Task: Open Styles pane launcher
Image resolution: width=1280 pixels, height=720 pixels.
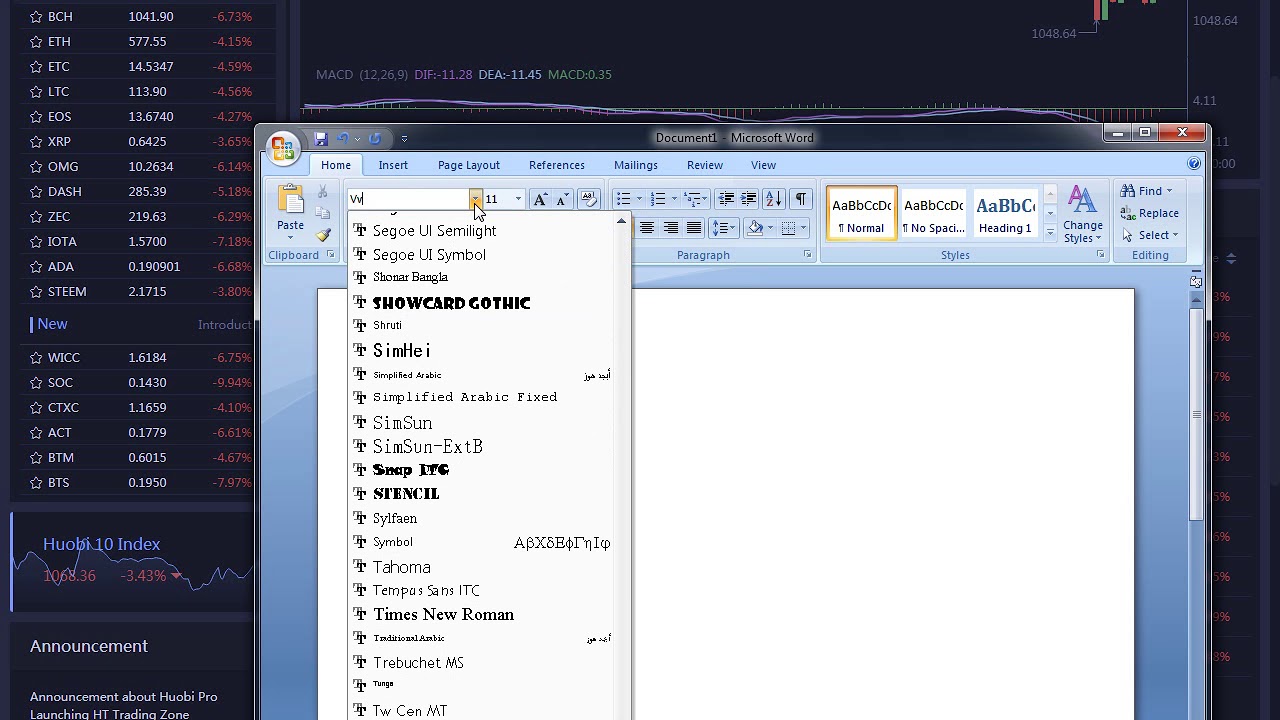Action: tap(1100, 255)
